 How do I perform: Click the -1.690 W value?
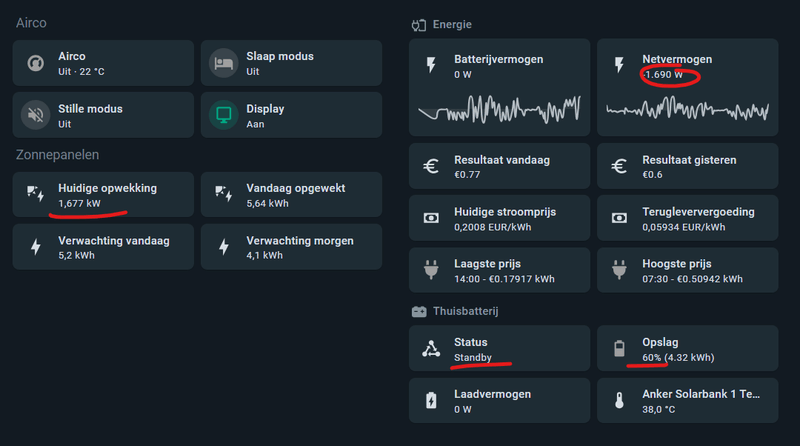point(662,75)
